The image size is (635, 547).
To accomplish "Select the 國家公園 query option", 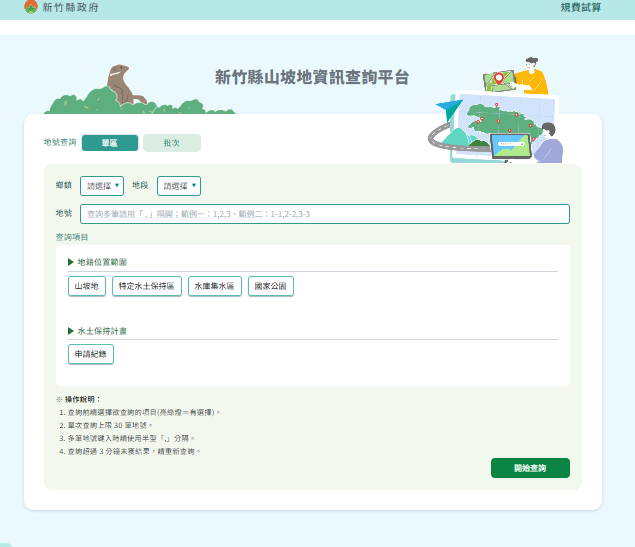I will (270, 286).
